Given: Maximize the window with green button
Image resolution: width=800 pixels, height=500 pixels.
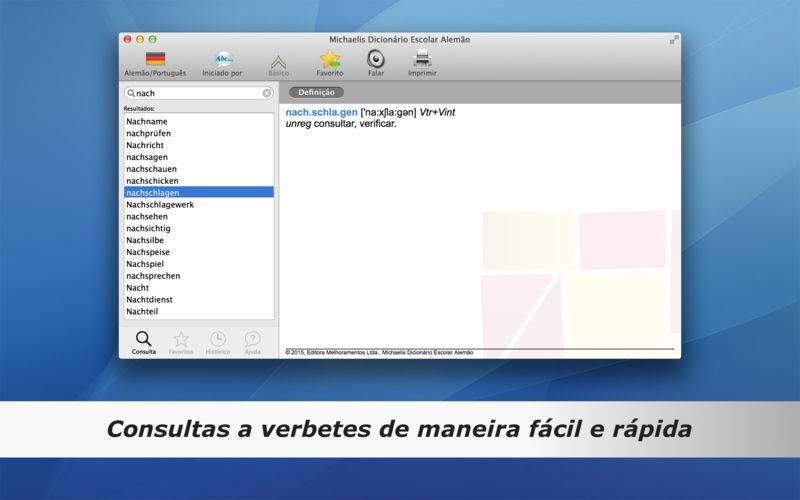Looking at the screenshot, I should (152, 39).
